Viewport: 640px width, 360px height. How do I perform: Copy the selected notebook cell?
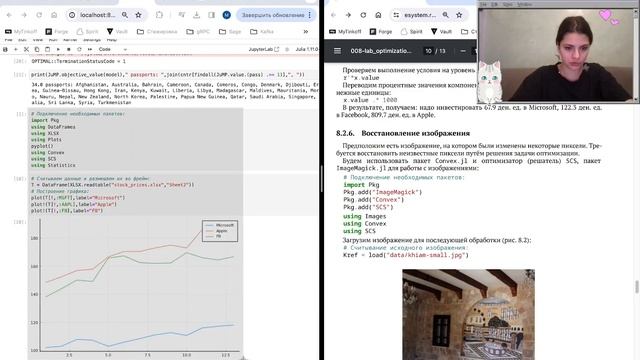[37, 49]
